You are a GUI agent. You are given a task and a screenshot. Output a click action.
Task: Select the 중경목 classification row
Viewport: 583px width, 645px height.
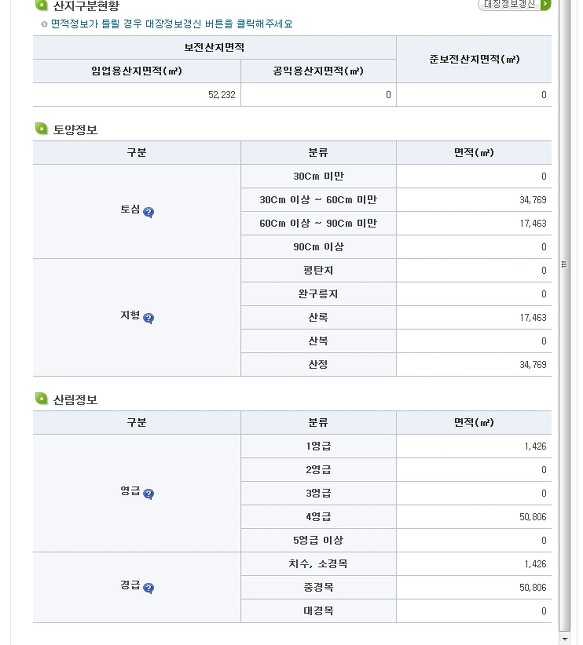pos(396,587)
